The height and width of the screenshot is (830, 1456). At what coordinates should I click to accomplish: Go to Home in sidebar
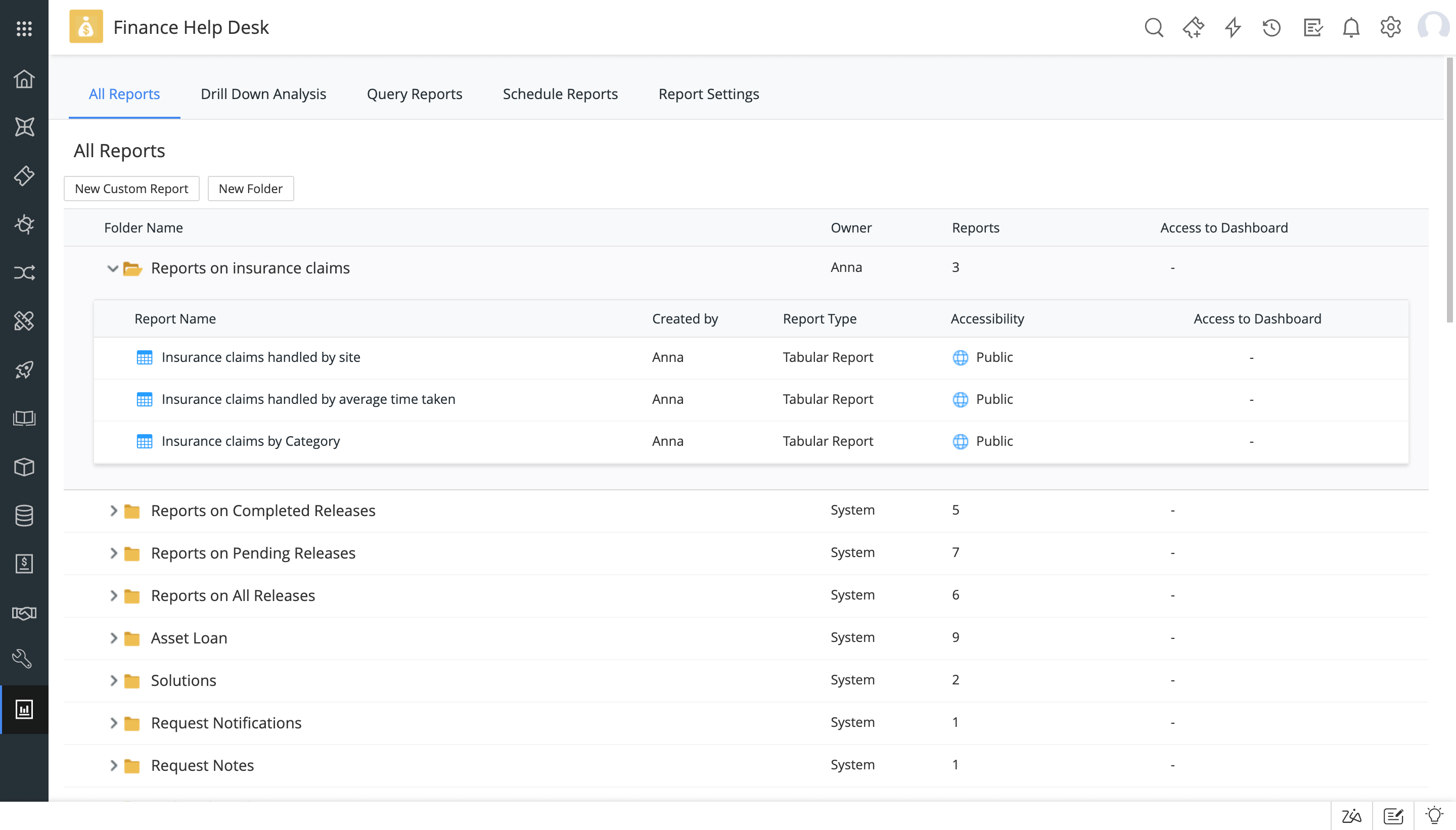(24, 79)
